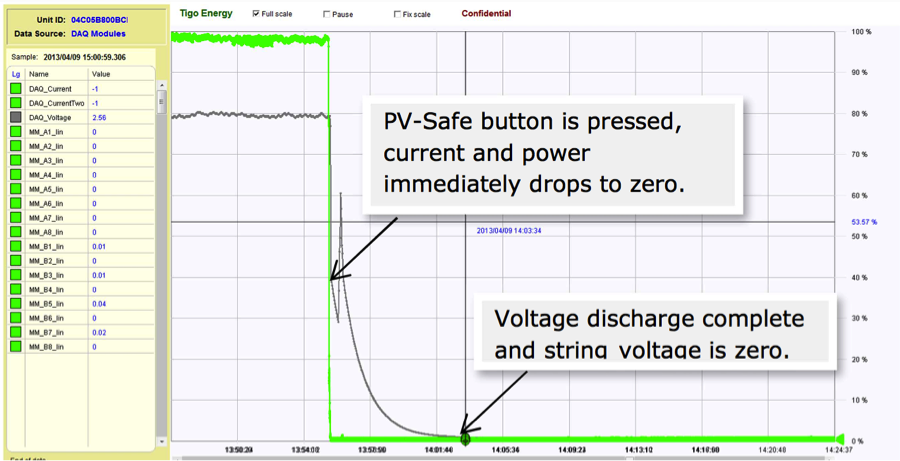The width and height of the screenshot is (900, 461).
Task: Click the legend swatch for MM_A1_Iin
Action: click(x=16, y=132)
